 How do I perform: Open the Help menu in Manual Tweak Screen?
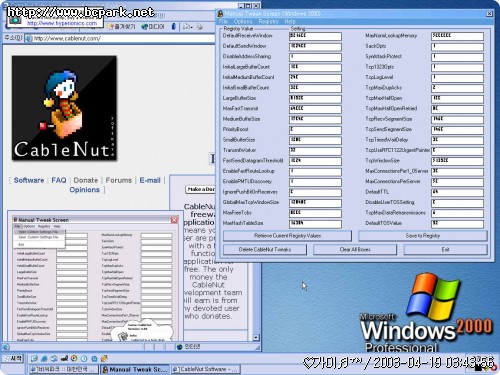click(x=290, y=21)
